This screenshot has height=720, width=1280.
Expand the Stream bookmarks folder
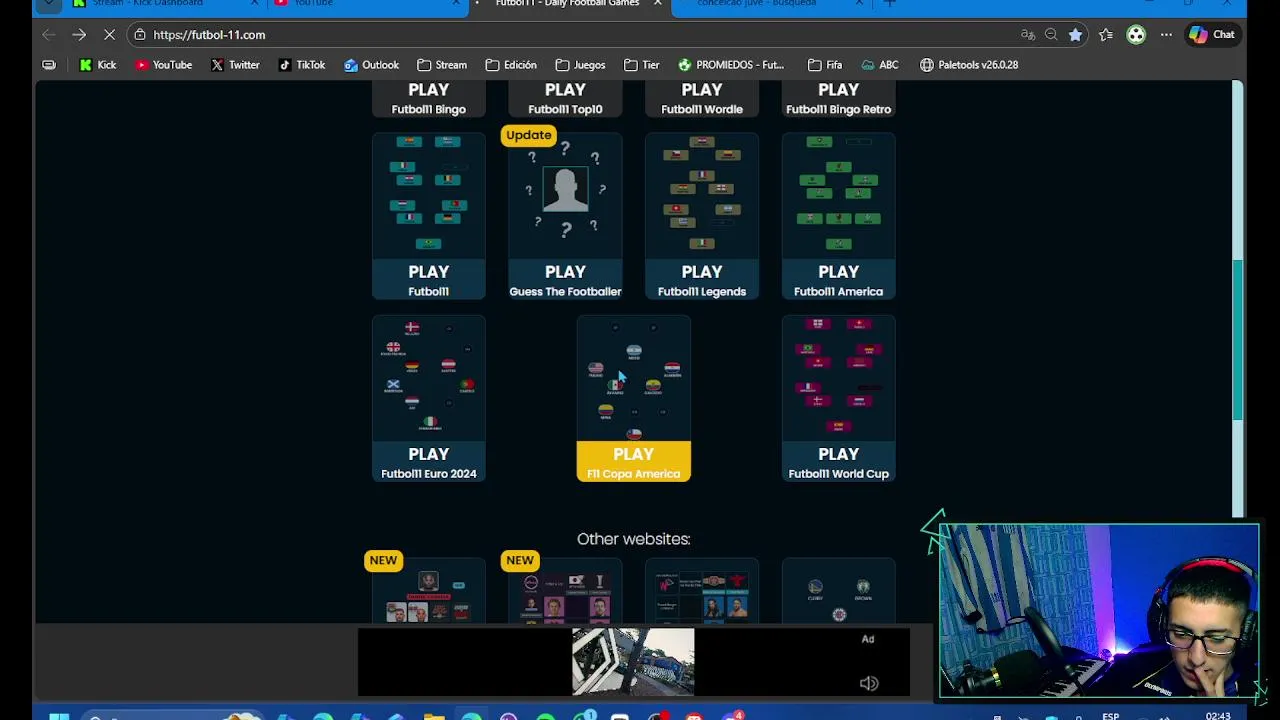(442, 65)
